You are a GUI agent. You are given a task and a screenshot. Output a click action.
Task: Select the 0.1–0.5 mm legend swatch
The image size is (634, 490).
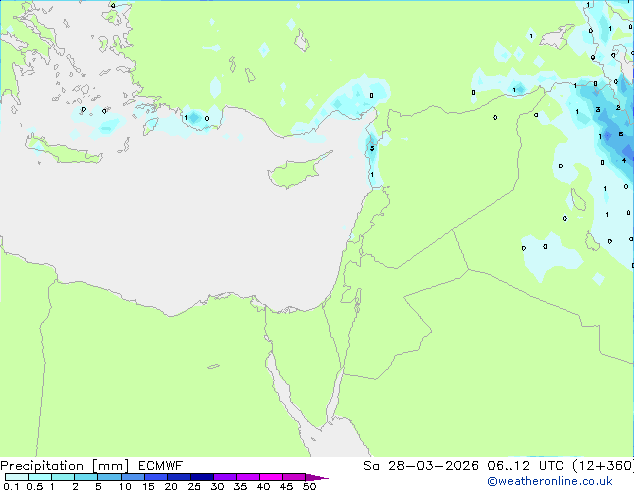tap(17, 477)
